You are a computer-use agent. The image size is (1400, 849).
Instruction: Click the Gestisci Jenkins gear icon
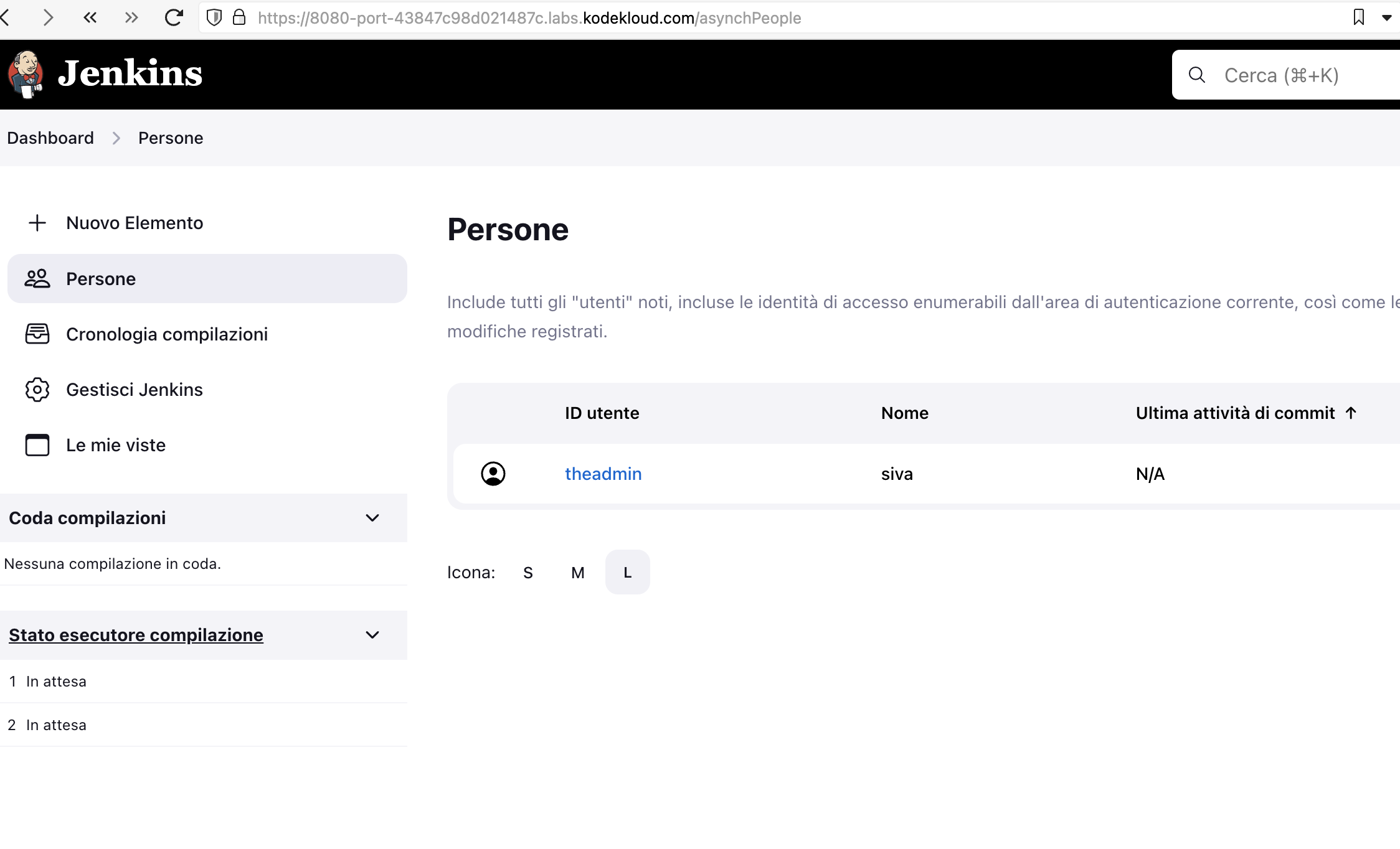coord(37,390)
